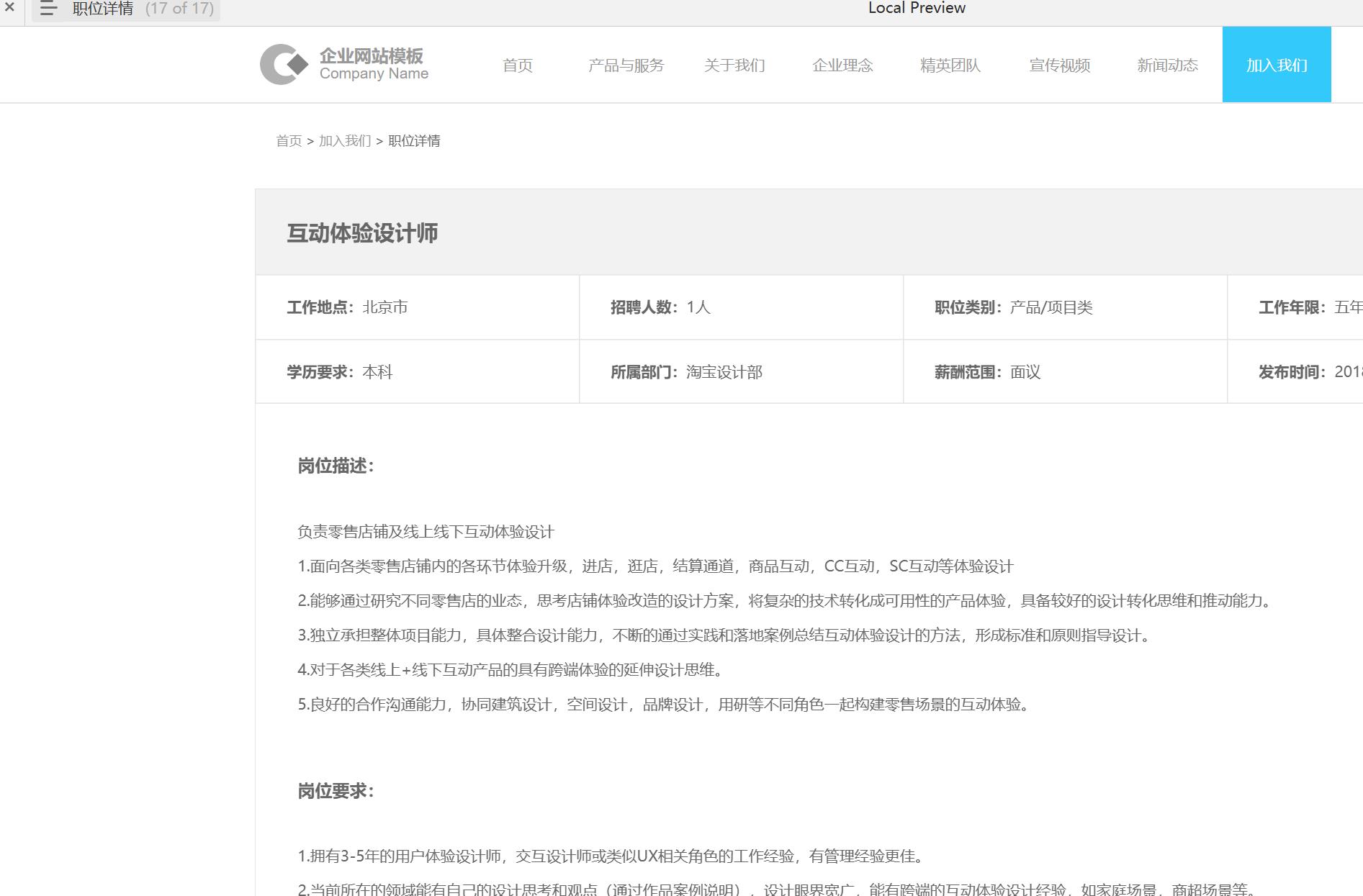Click requirement 2 about 设计思考和观点

(x=778, y=890)
